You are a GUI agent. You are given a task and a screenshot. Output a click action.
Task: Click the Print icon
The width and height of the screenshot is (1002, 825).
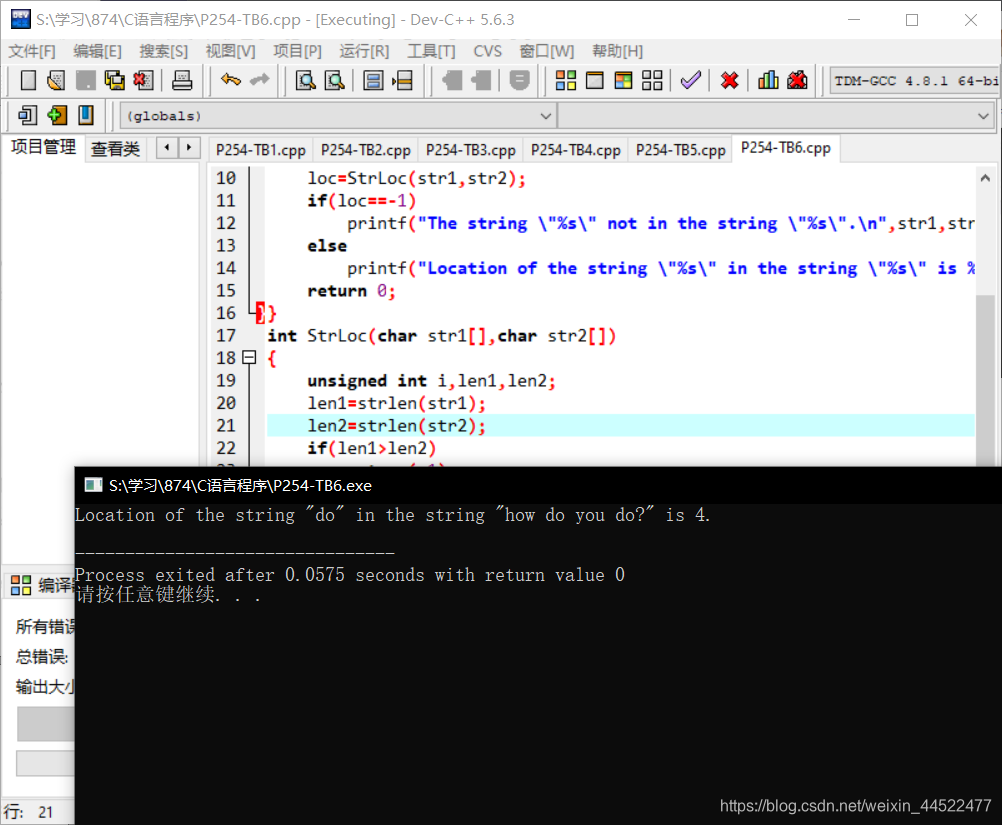click(x=182, y=81)
